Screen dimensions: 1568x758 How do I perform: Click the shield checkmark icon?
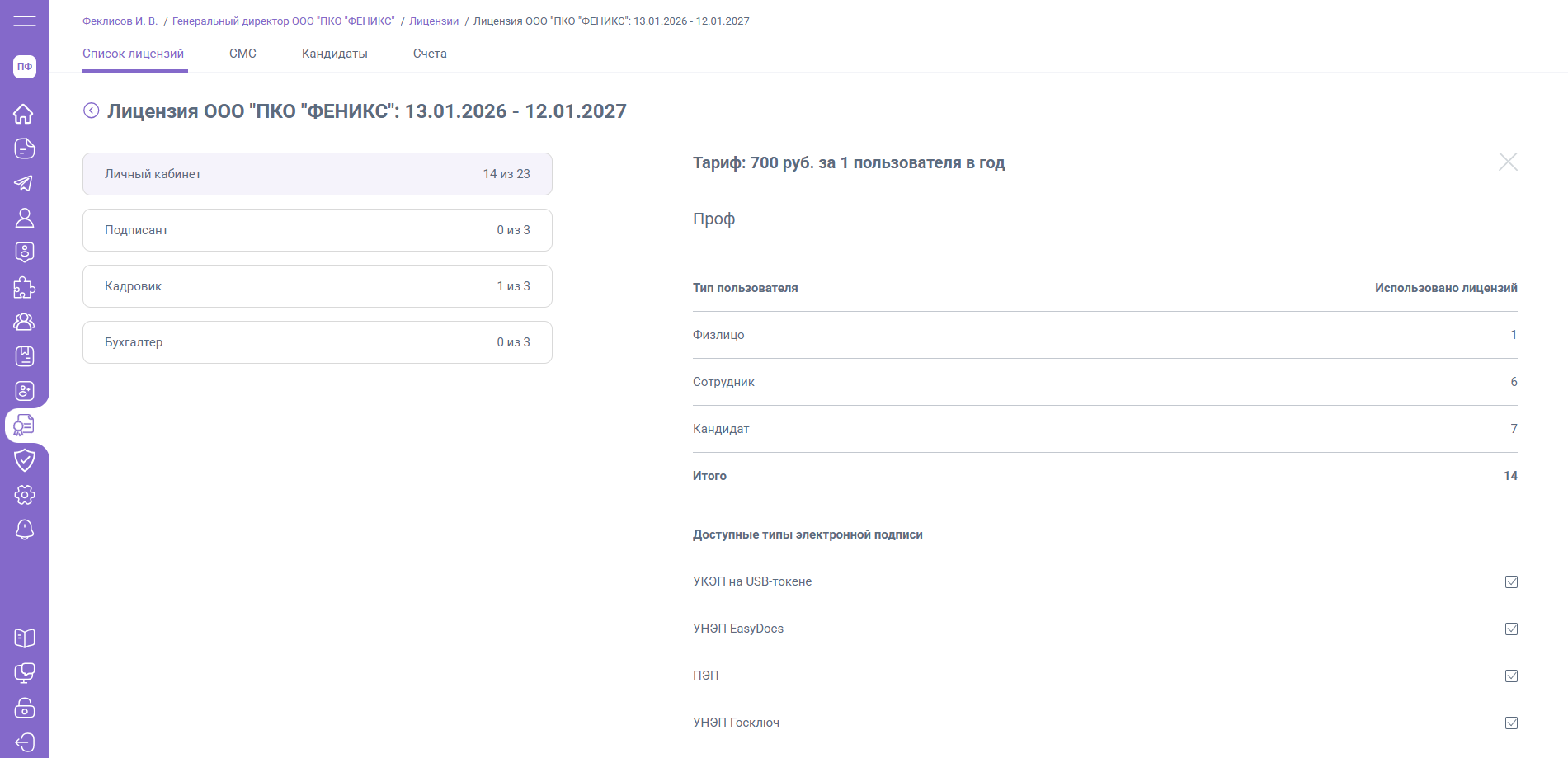(x=24, y=459)
